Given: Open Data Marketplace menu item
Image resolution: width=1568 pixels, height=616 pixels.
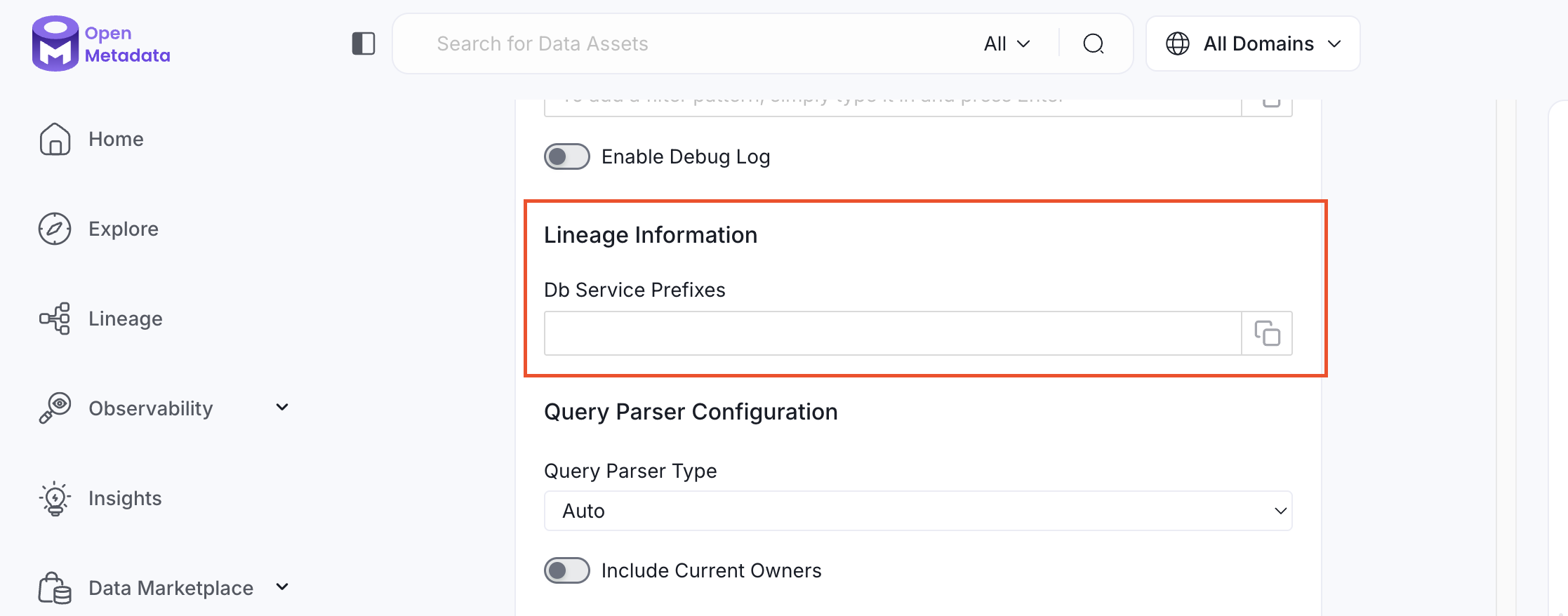Looking at the screenshot, I should (171, 588).
